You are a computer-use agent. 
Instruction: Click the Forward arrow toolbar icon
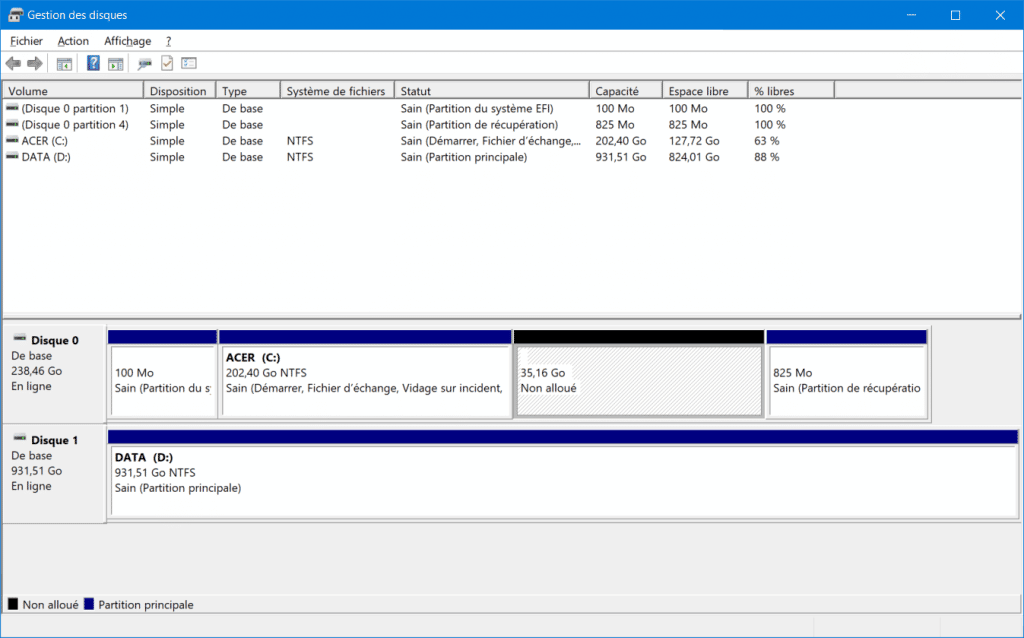tap(35, 64)
